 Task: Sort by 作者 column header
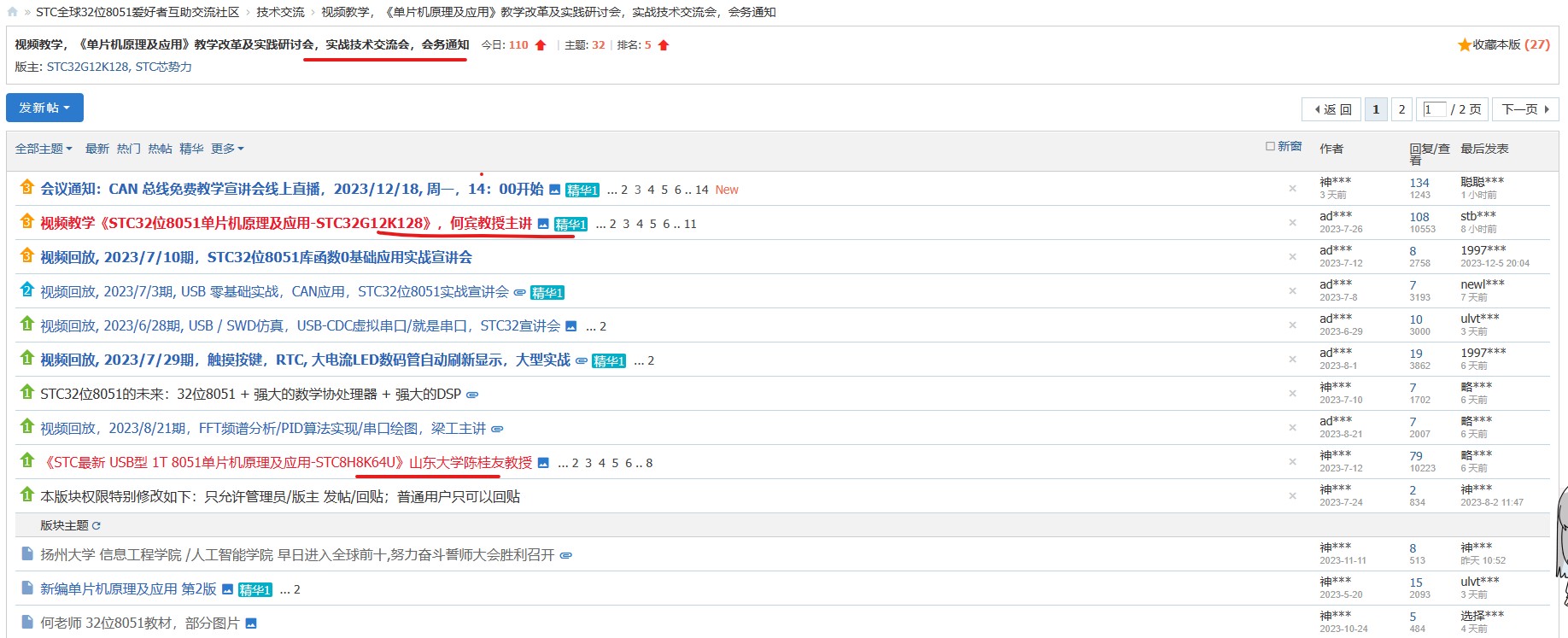(x=1331, y=149)
